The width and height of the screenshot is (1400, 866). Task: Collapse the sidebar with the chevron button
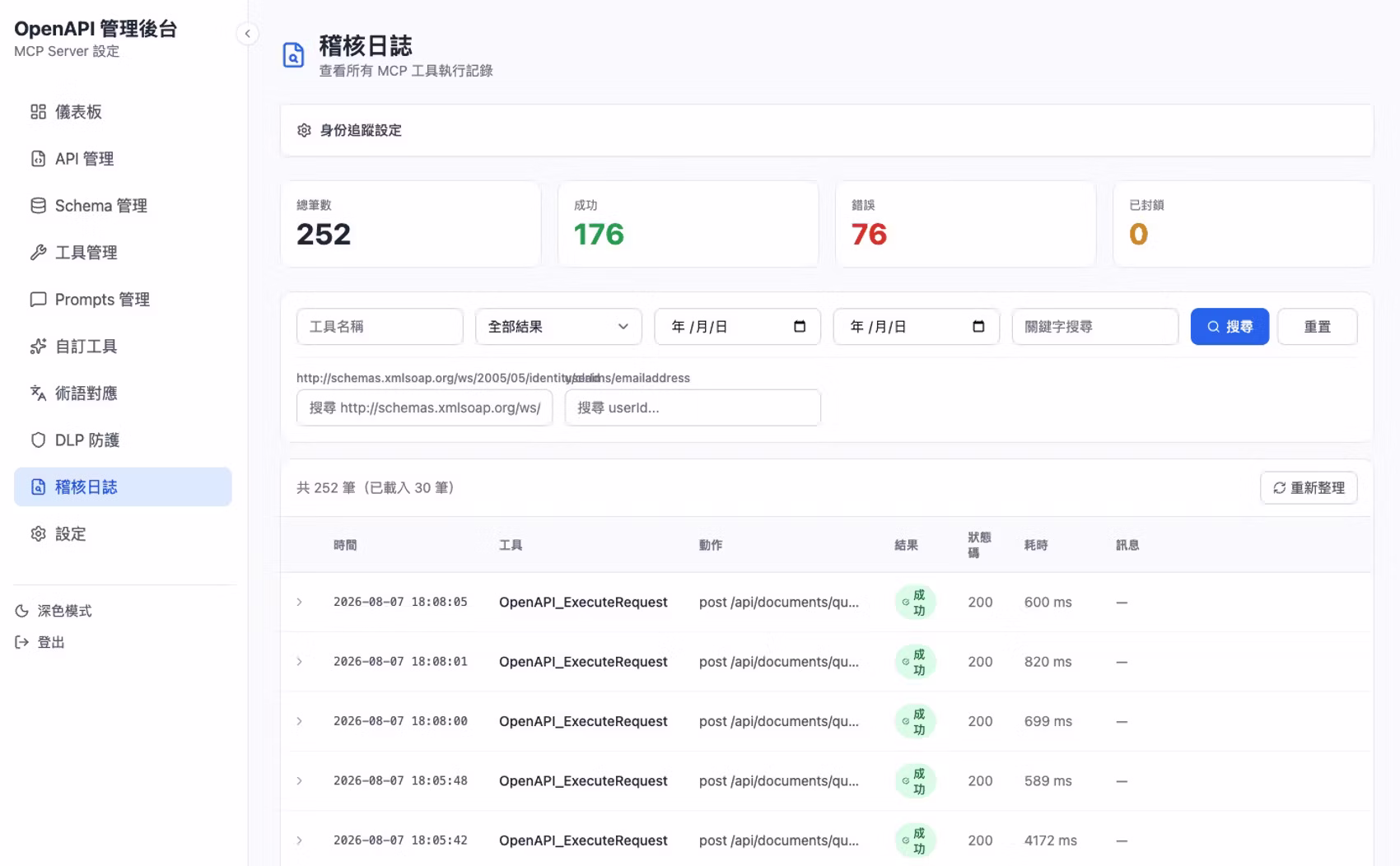click(x=247, y=34)
